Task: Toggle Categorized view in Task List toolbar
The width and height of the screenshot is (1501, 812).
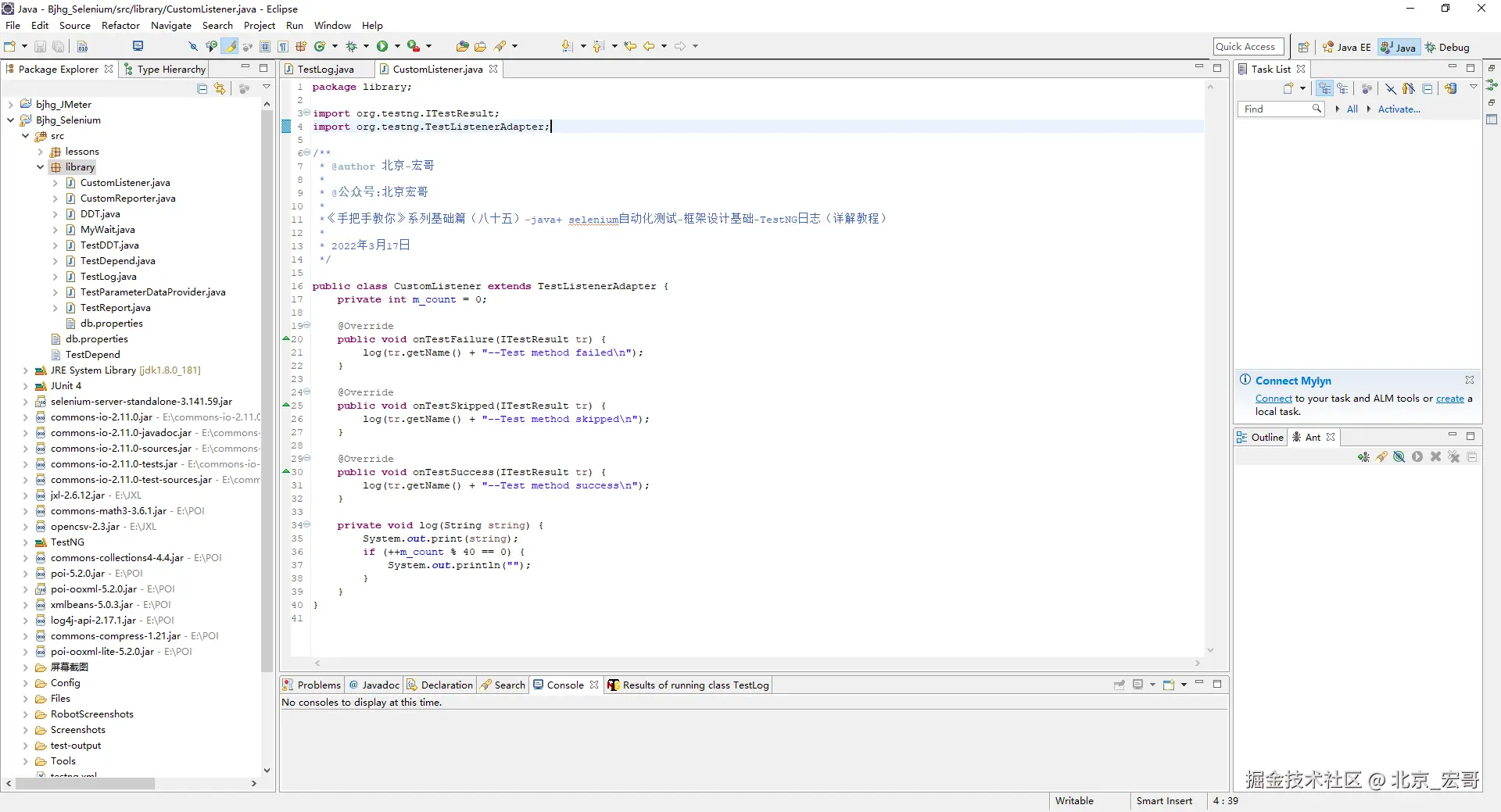Action: click(x=1324, y=88)
